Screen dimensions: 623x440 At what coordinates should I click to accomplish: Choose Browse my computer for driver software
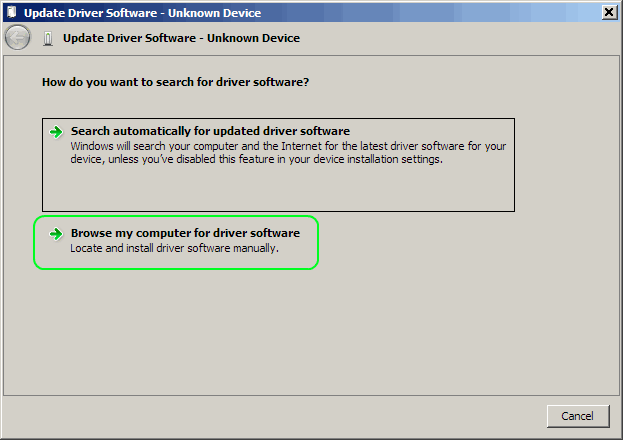[185, 233]
